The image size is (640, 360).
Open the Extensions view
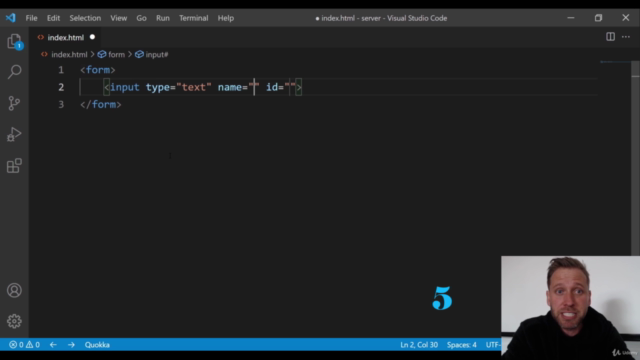coord(14,166)
